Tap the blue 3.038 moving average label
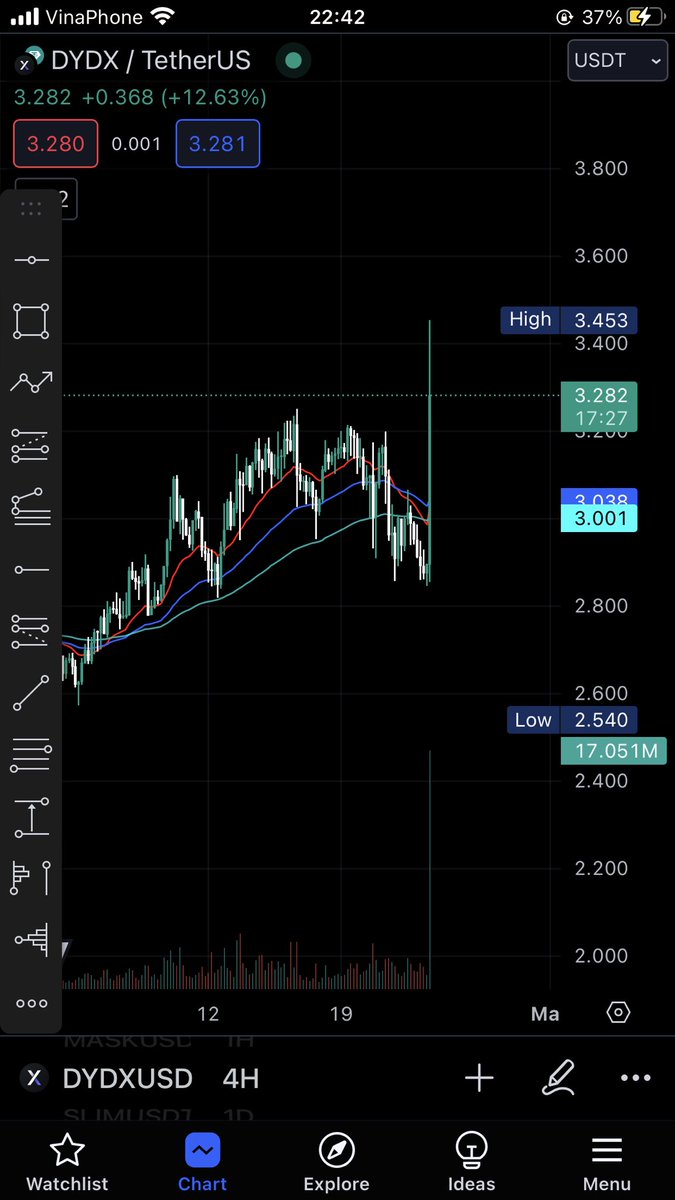The width and height of the screenshot is (675, 1200). [599, 499]
